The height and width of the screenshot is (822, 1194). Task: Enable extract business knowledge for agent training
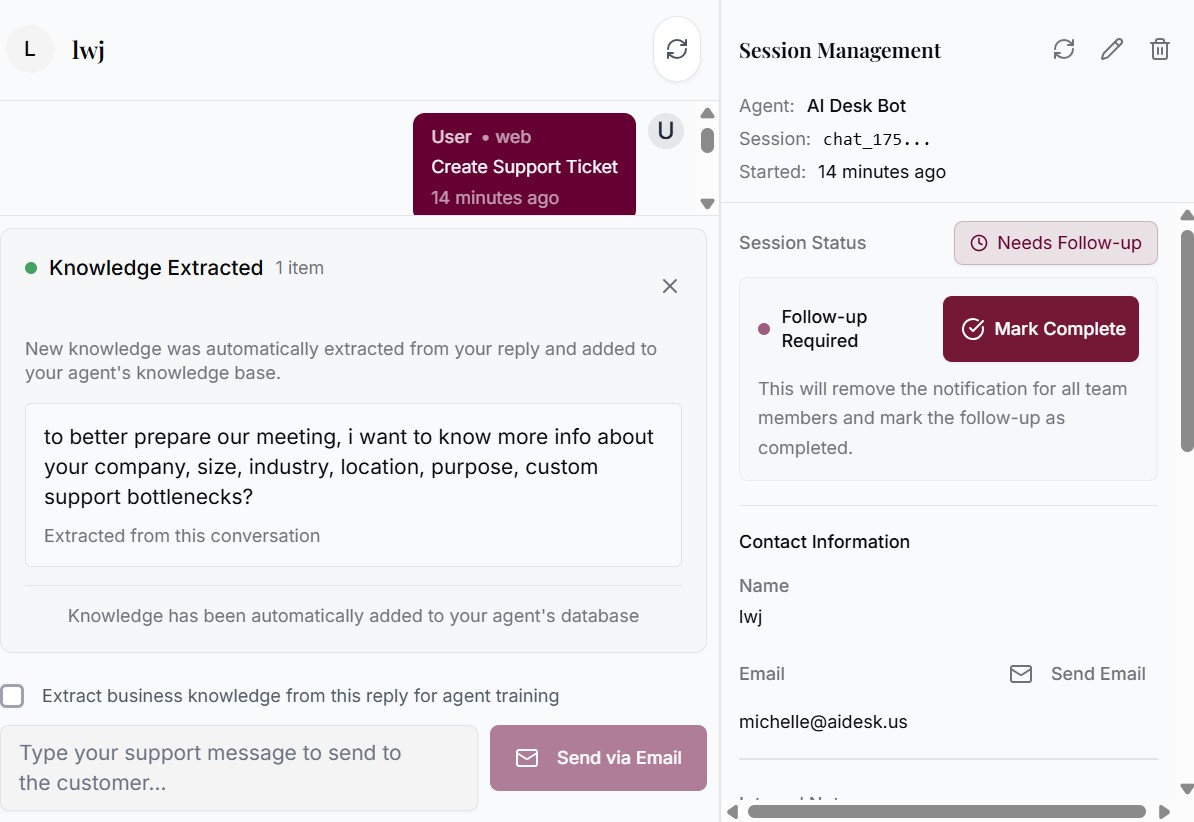click(13, 695)
